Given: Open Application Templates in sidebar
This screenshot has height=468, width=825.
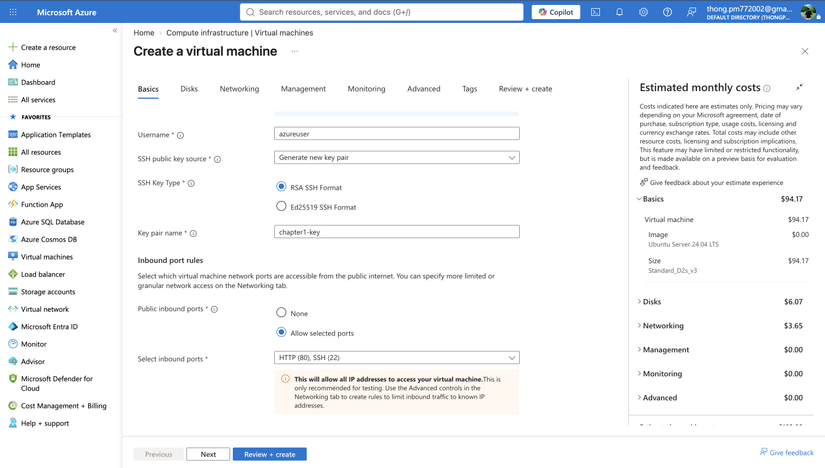Looking at the screenshot, I should [50, 134].
